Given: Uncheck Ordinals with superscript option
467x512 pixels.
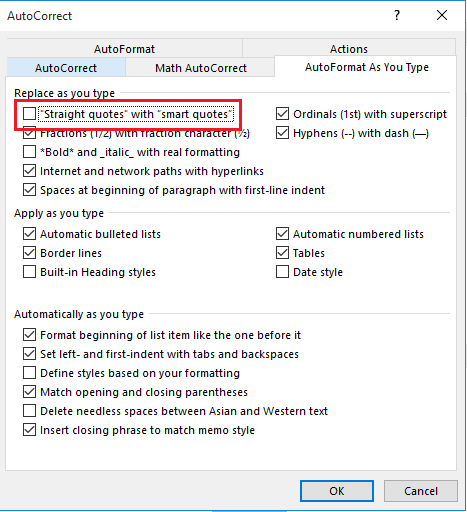Looking at the screenshot, I should coord(282,114).
